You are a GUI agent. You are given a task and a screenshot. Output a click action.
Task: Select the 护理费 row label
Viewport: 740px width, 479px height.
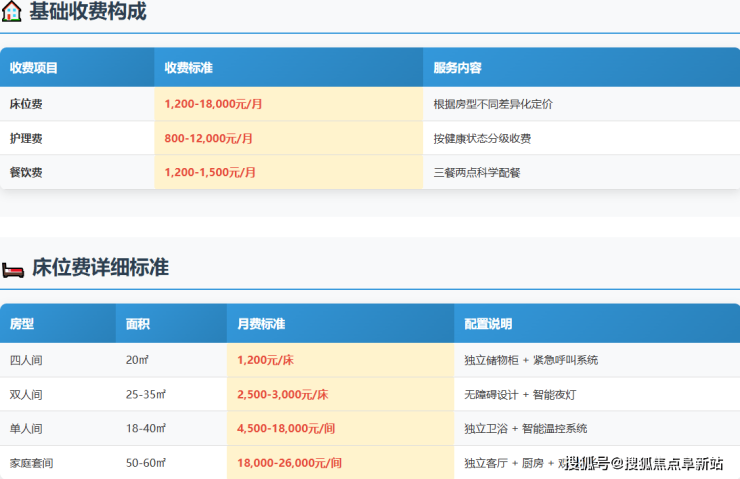[26, 138]
